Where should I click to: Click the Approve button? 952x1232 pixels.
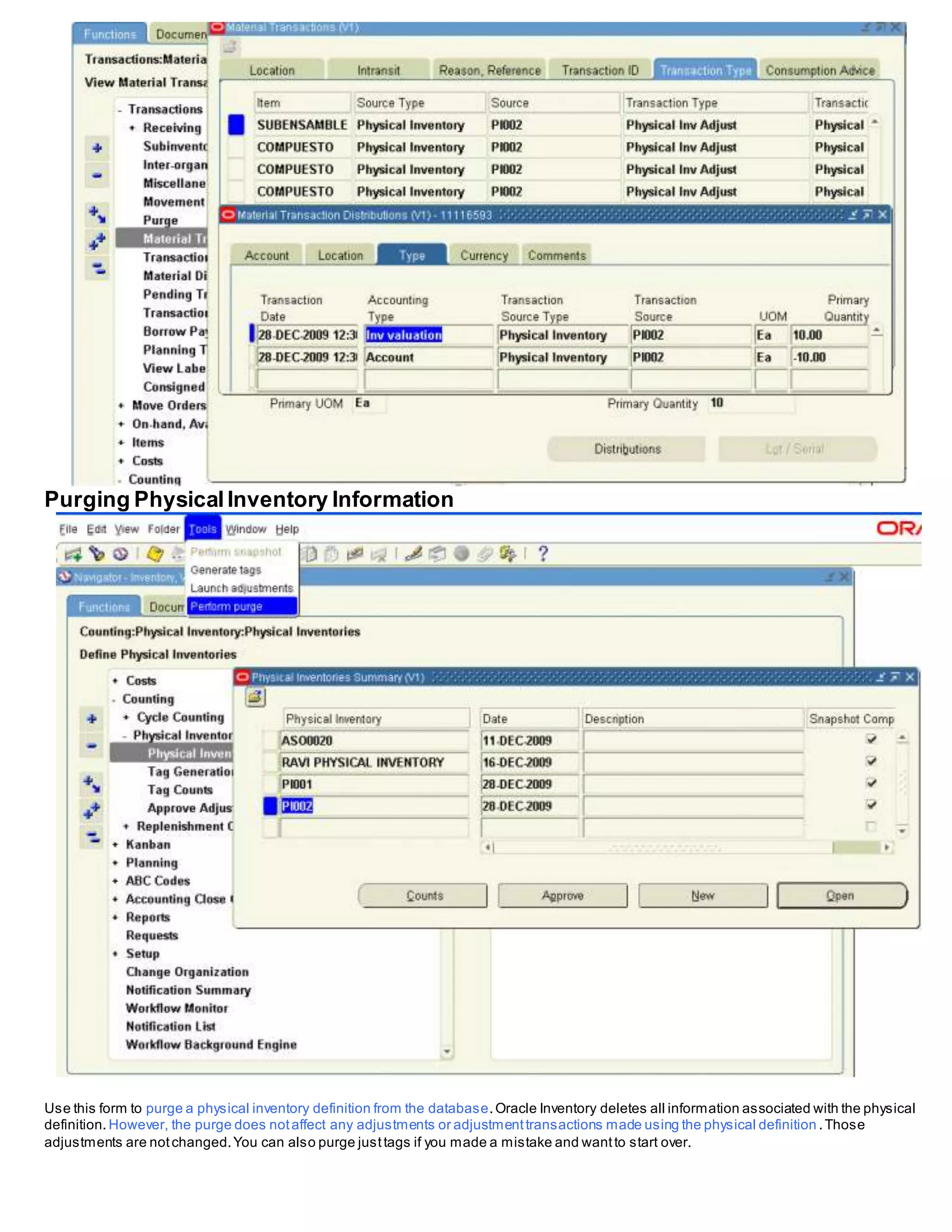[562, 896]
